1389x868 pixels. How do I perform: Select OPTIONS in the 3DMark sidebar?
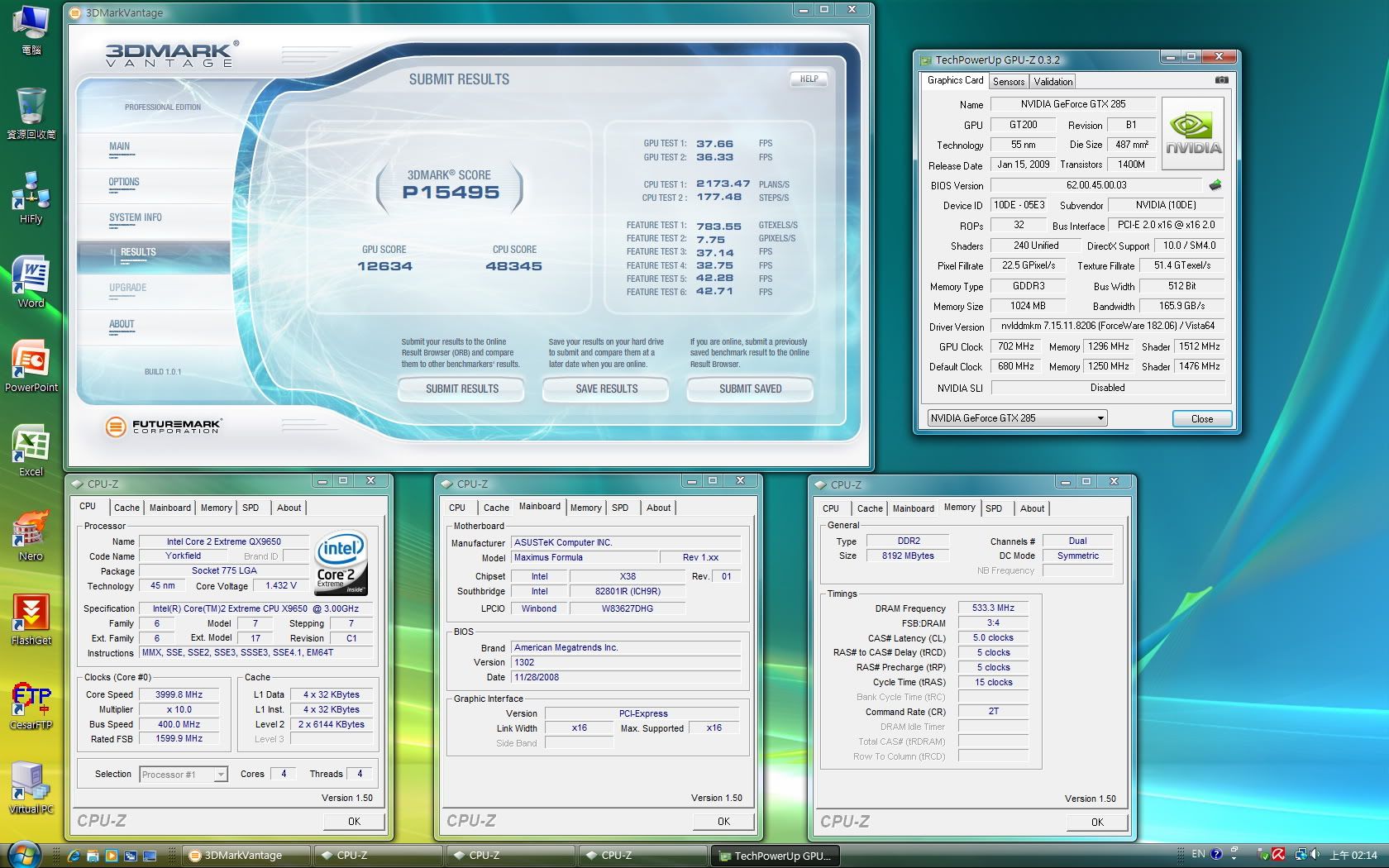[x=154, y=184]
